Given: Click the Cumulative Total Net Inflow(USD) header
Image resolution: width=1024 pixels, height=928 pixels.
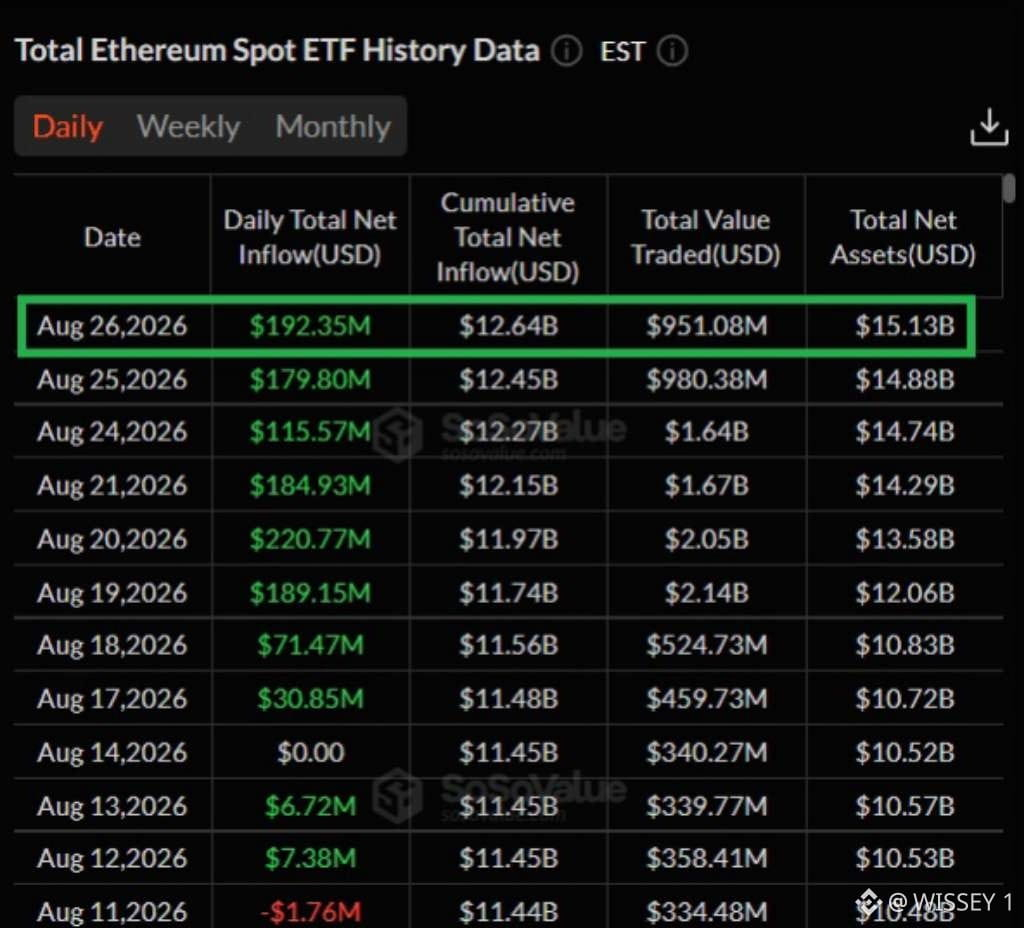Looking at the screenshot, I should click(x=508, y=237).
